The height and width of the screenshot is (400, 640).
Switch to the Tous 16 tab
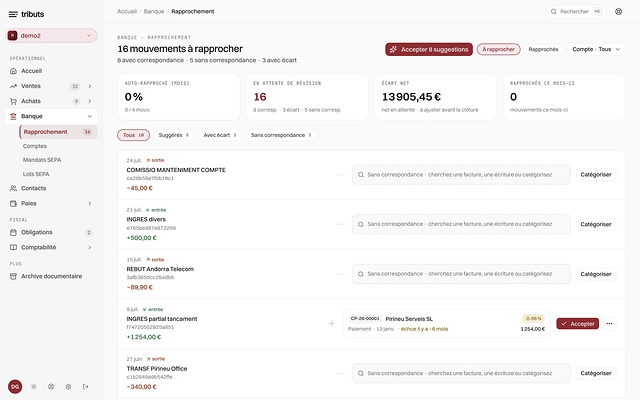[133, 135]
